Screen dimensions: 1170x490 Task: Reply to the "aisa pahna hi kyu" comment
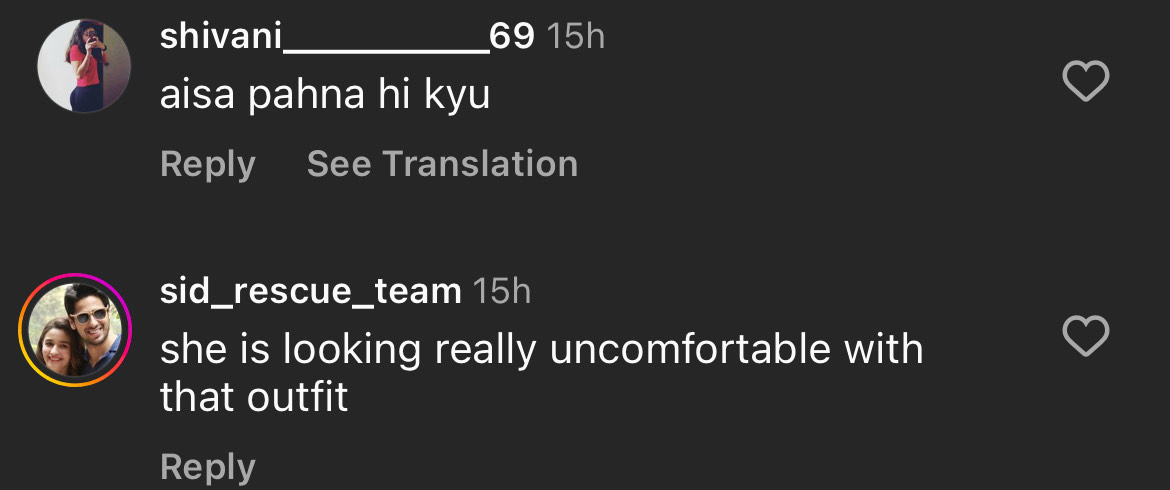[x=208, y=164]
